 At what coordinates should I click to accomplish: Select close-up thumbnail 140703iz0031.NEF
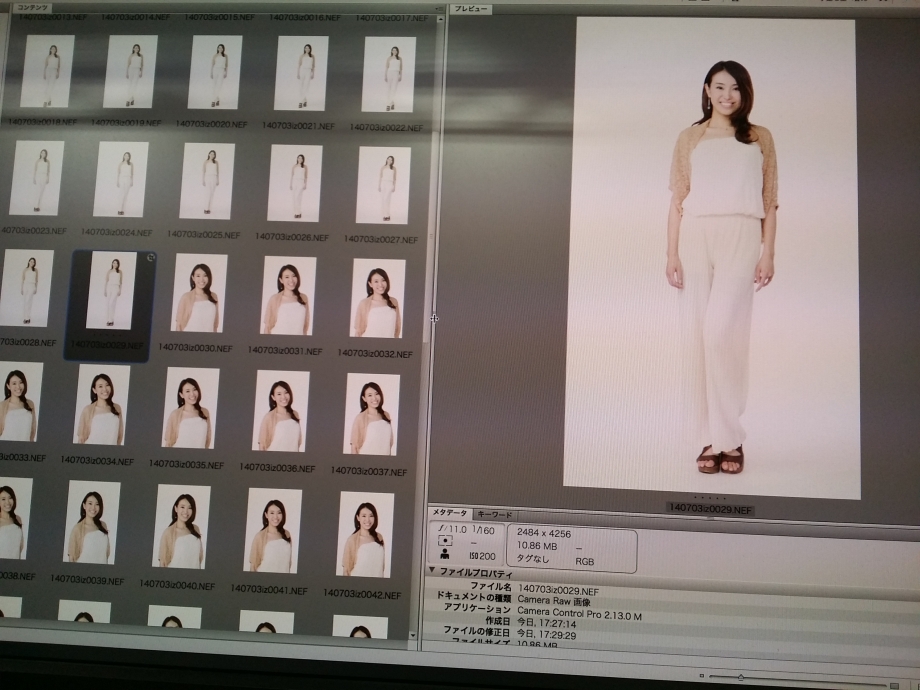pyautogui.click(x=288, y=296)
